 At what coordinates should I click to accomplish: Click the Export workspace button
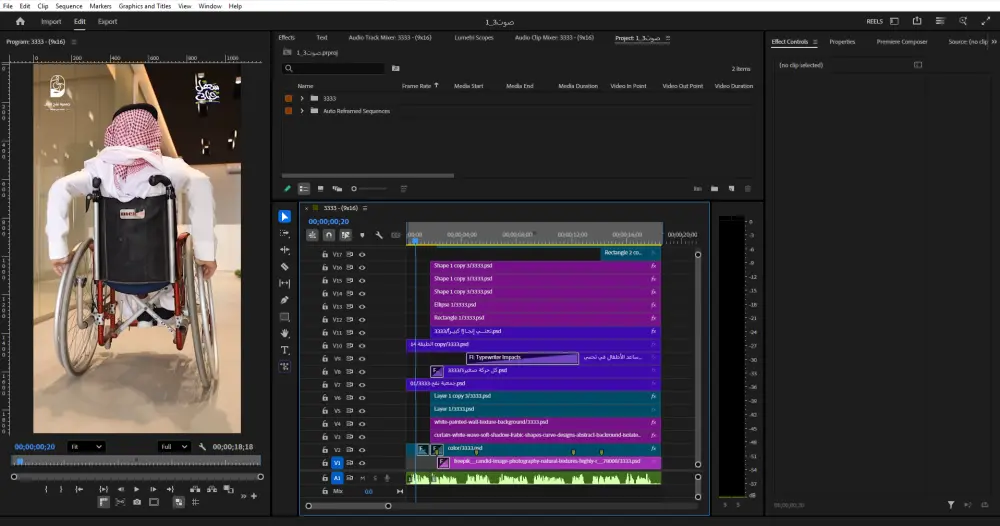pyautogui.click(x=107, y=21)
